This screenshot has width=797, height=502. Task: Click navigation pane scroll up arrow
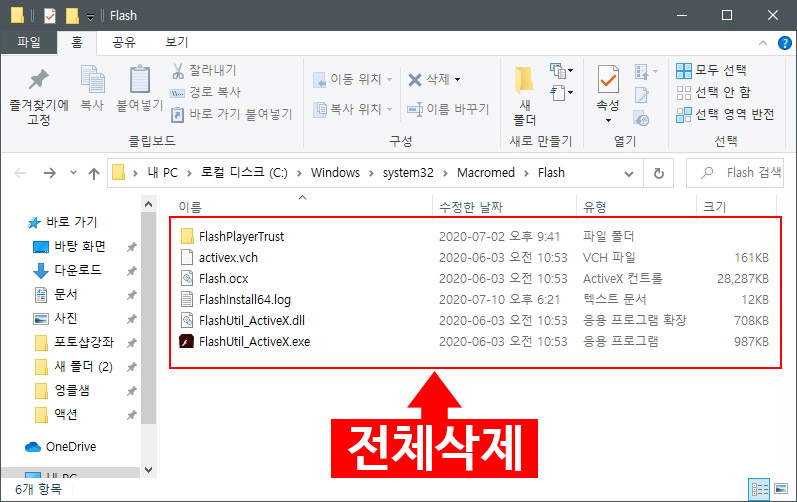[148, 204]
